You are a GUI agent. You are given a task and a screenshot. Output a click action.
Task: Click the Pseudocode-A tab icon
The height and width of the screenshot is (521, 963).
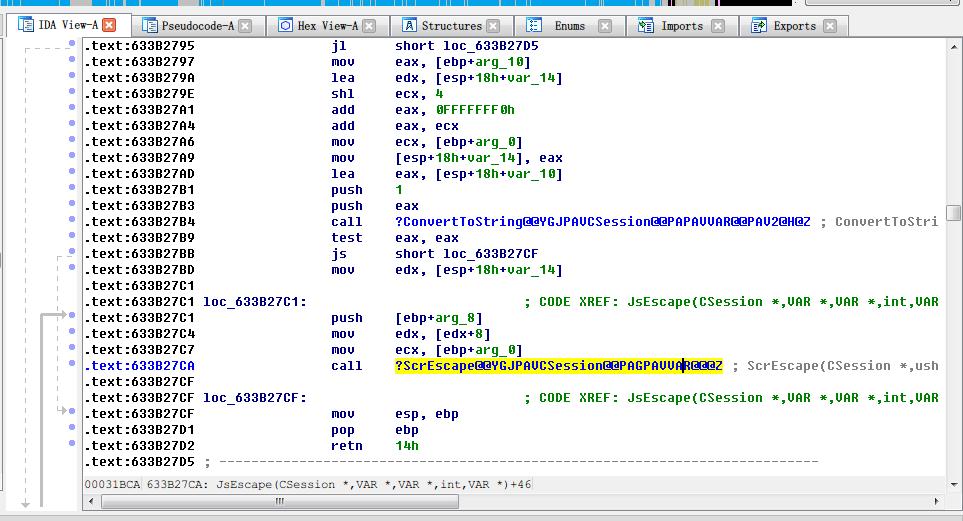[150, 25]
